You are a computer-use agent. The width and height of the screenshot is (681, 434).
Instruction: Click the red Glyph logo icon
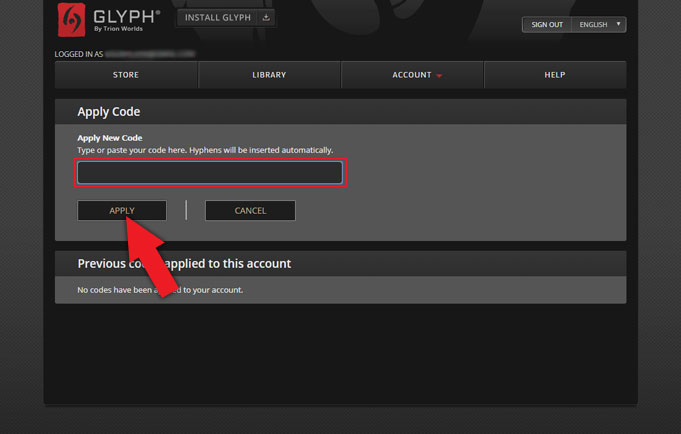(71, 19)
